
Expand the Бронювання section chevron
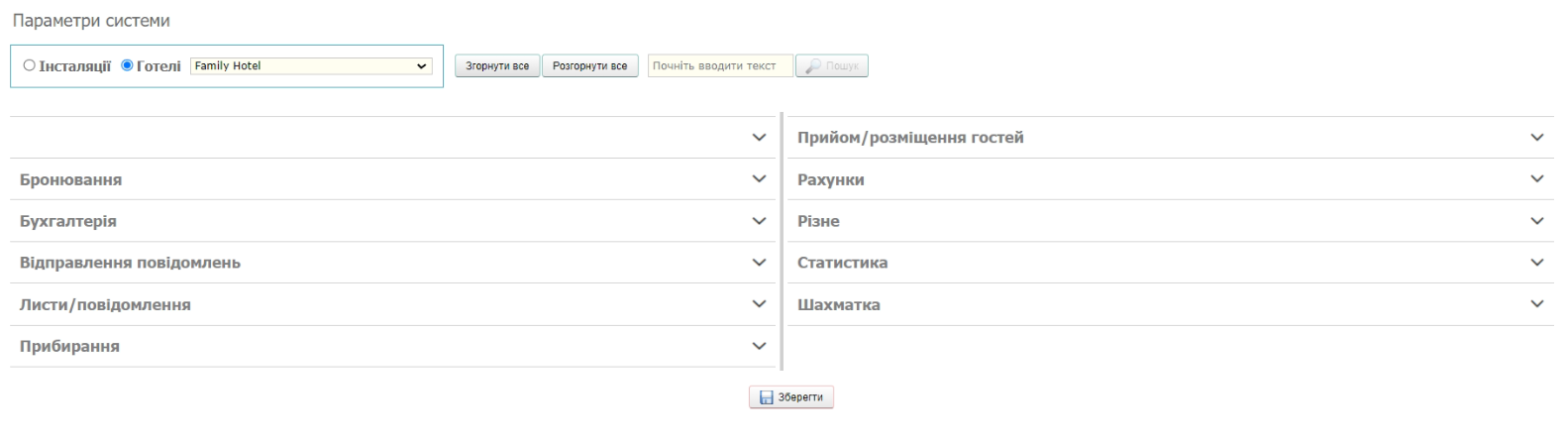(x=759, y=179)
